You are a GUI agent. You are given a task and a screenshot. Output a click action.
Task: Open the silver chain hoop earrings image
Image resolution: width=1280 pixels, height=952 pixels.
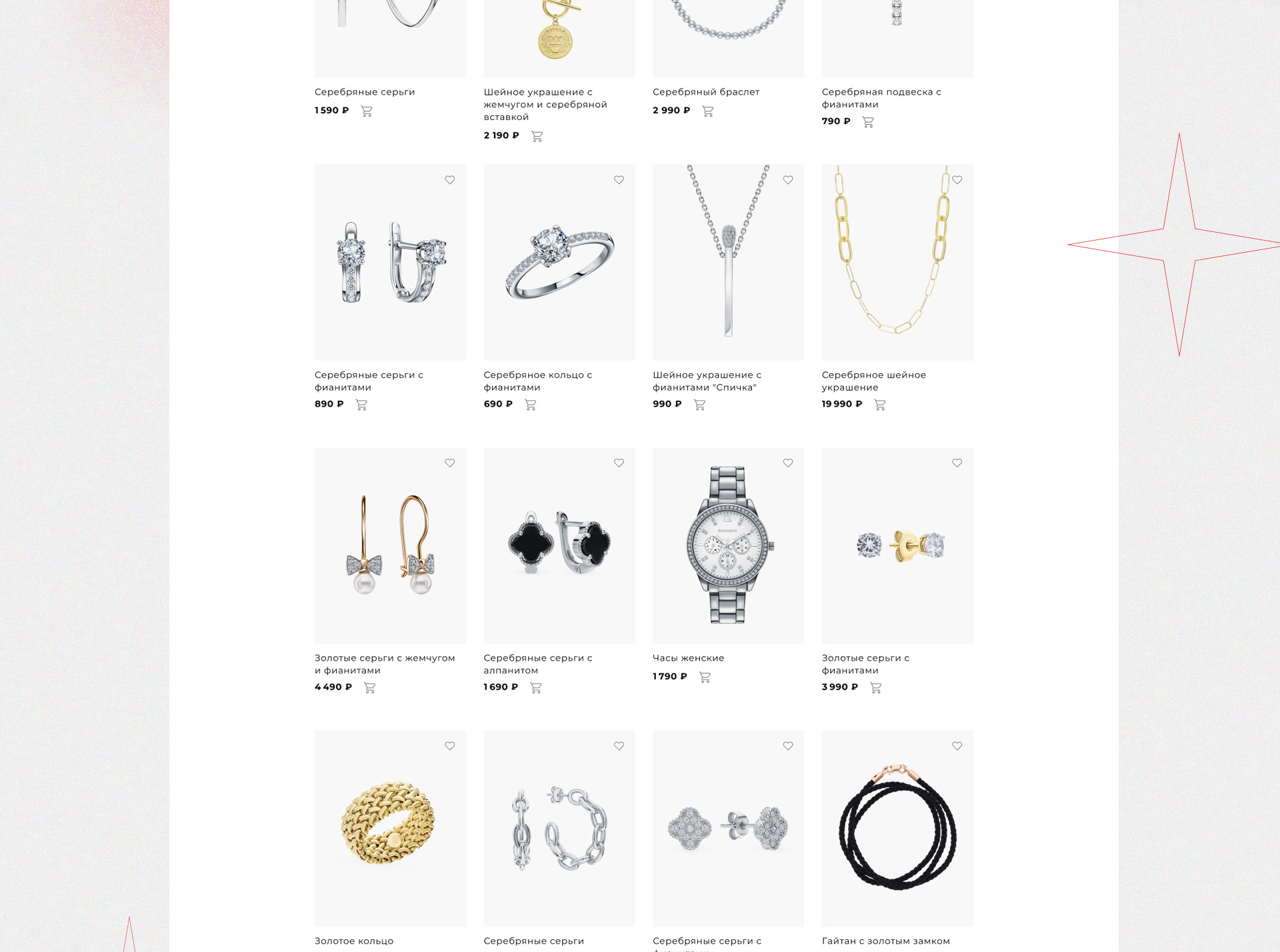pos(559,829)
